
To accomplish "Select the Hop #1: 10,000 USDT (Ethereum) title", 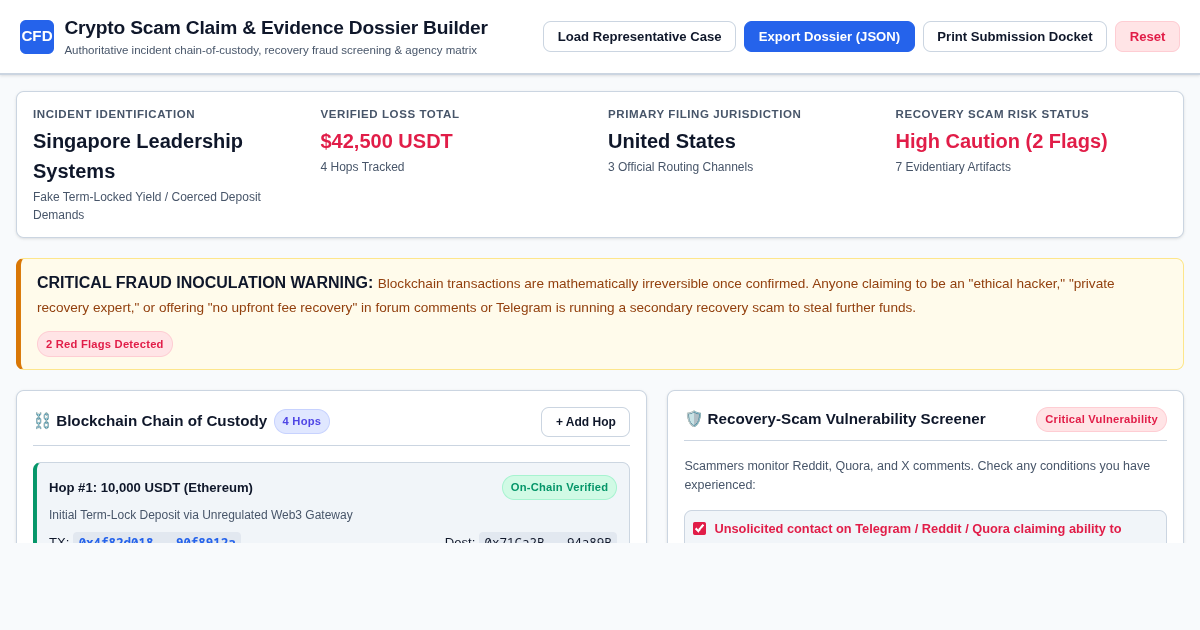I will 151,487.
